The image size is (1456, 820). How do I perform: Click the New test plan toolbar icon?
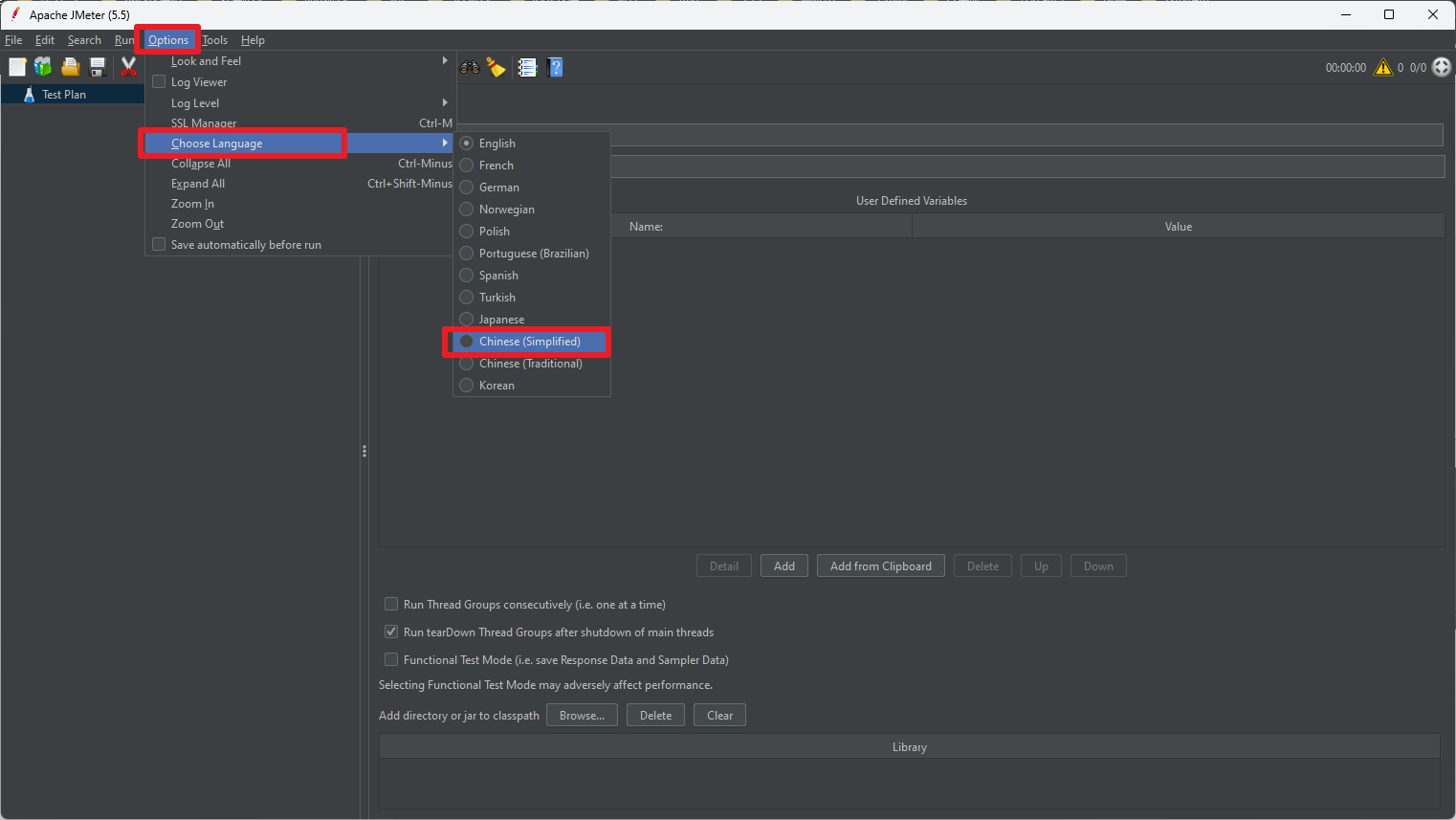(x=17, y=67)
